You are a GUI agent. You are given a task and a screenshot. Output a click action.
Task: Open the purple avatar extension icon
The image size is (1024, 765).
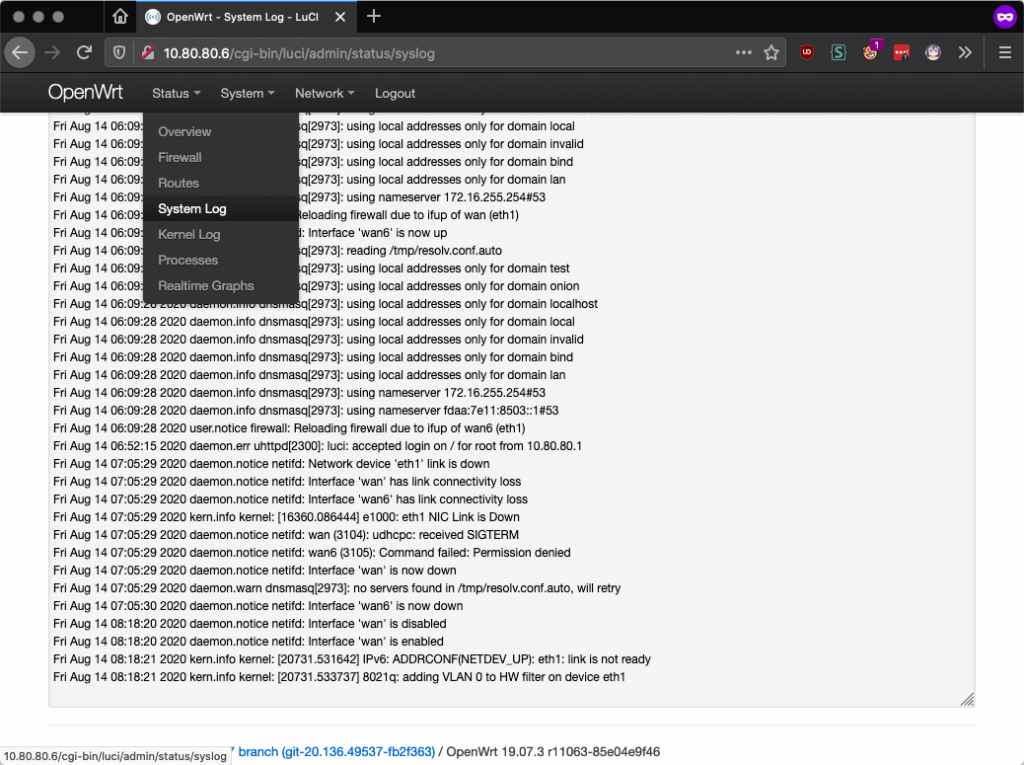(x=933, y=53)
